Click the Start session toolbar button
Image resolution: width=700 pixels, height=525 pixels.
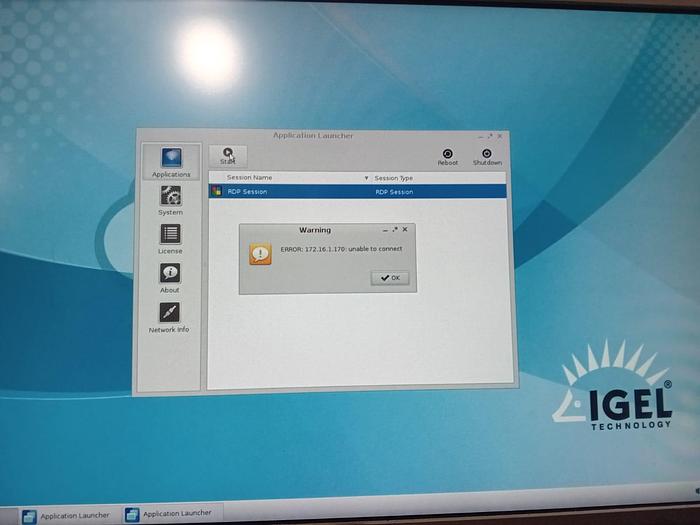coord(228,155)
